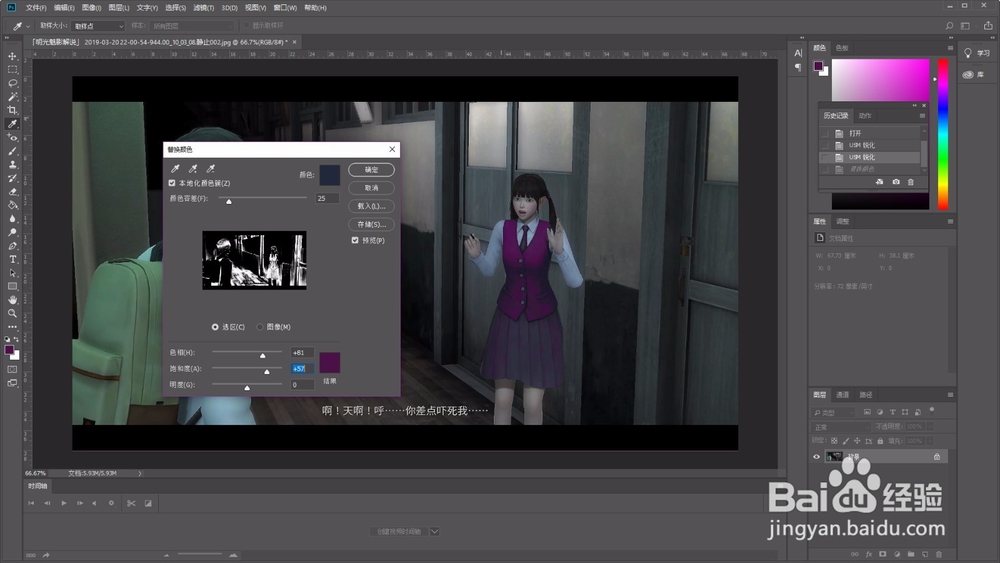1000x563 pixels.
Task: Click the add-to-sample eyedropper in dialog
Action: click(x=193, y=169)
